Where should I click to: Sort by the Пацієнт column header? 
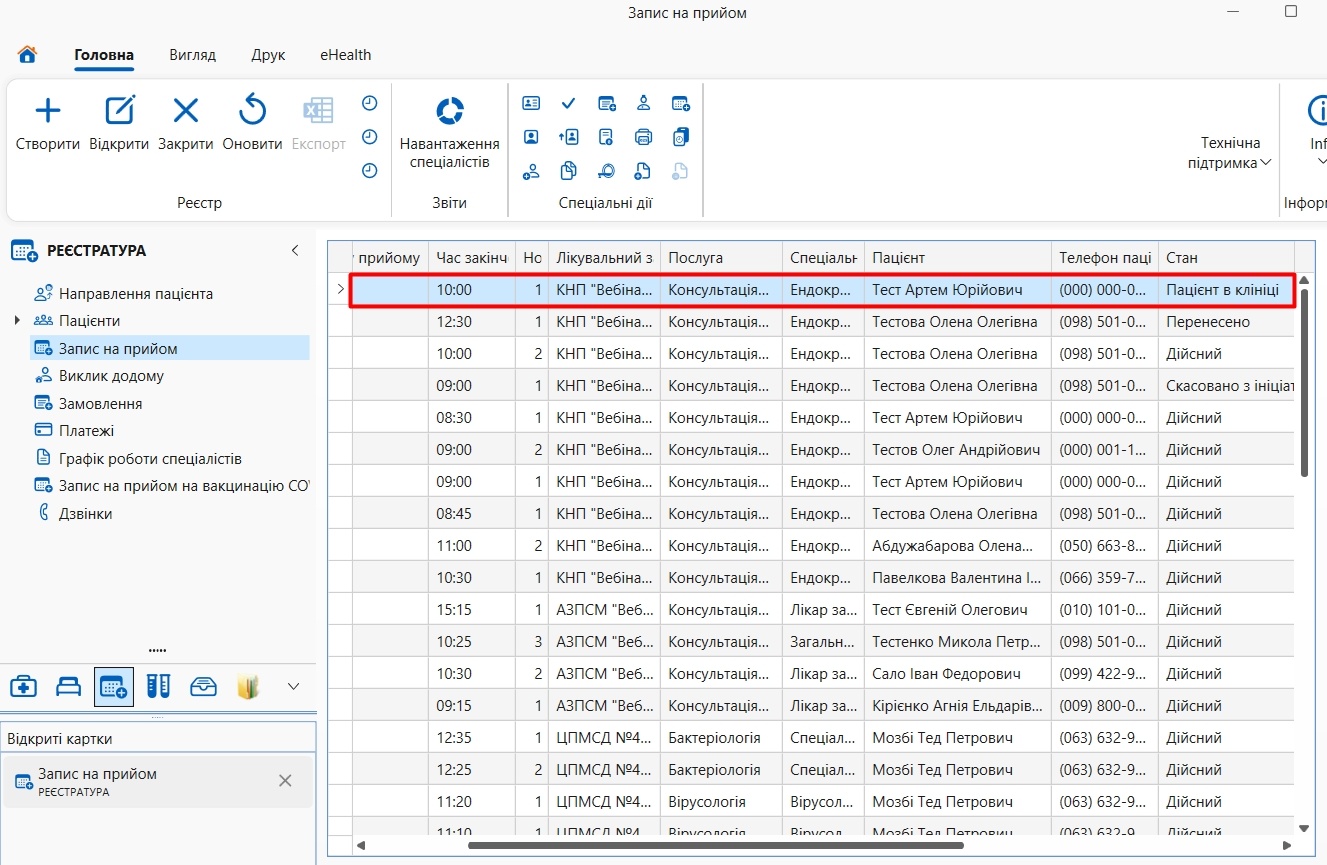click(957, 258)
